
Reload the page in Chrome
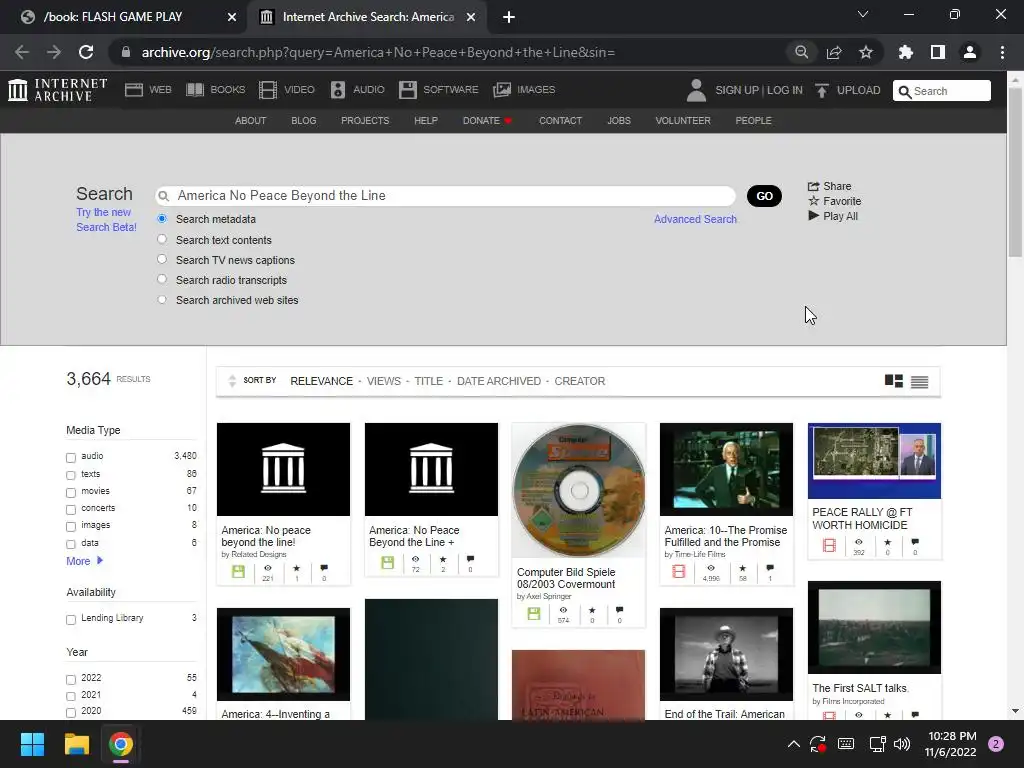coord(86,52)
